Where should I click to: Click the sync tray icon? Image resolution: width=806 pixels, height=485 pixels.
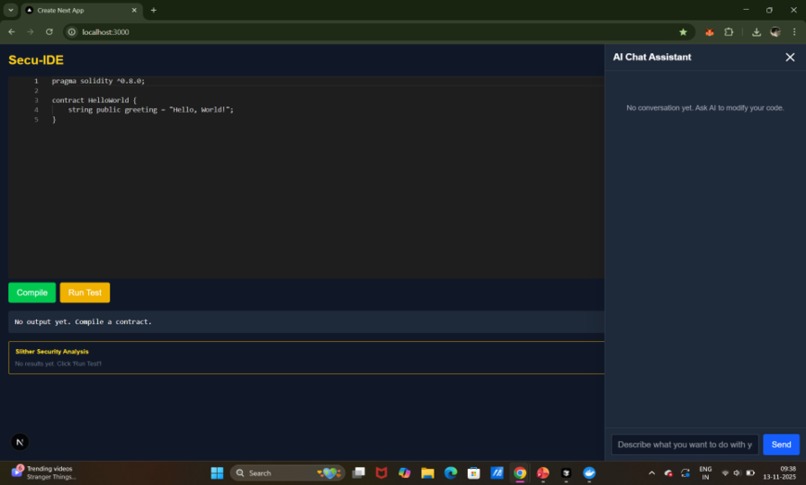point(685,473)
